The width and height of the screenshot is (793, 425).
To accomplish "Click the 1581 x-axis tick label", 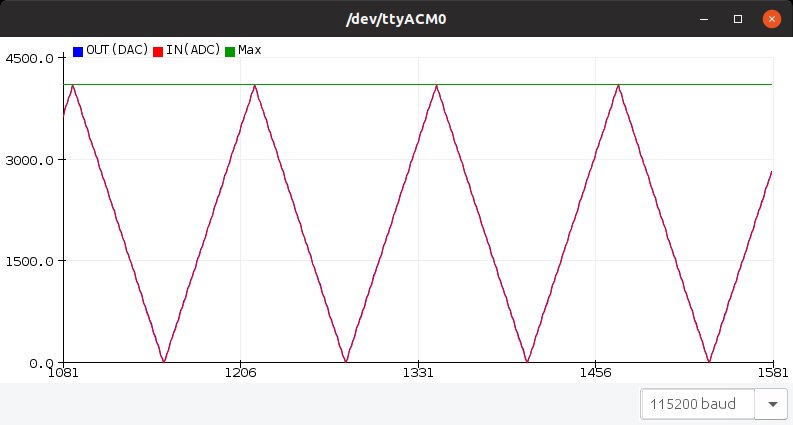I will coord(772,373).
